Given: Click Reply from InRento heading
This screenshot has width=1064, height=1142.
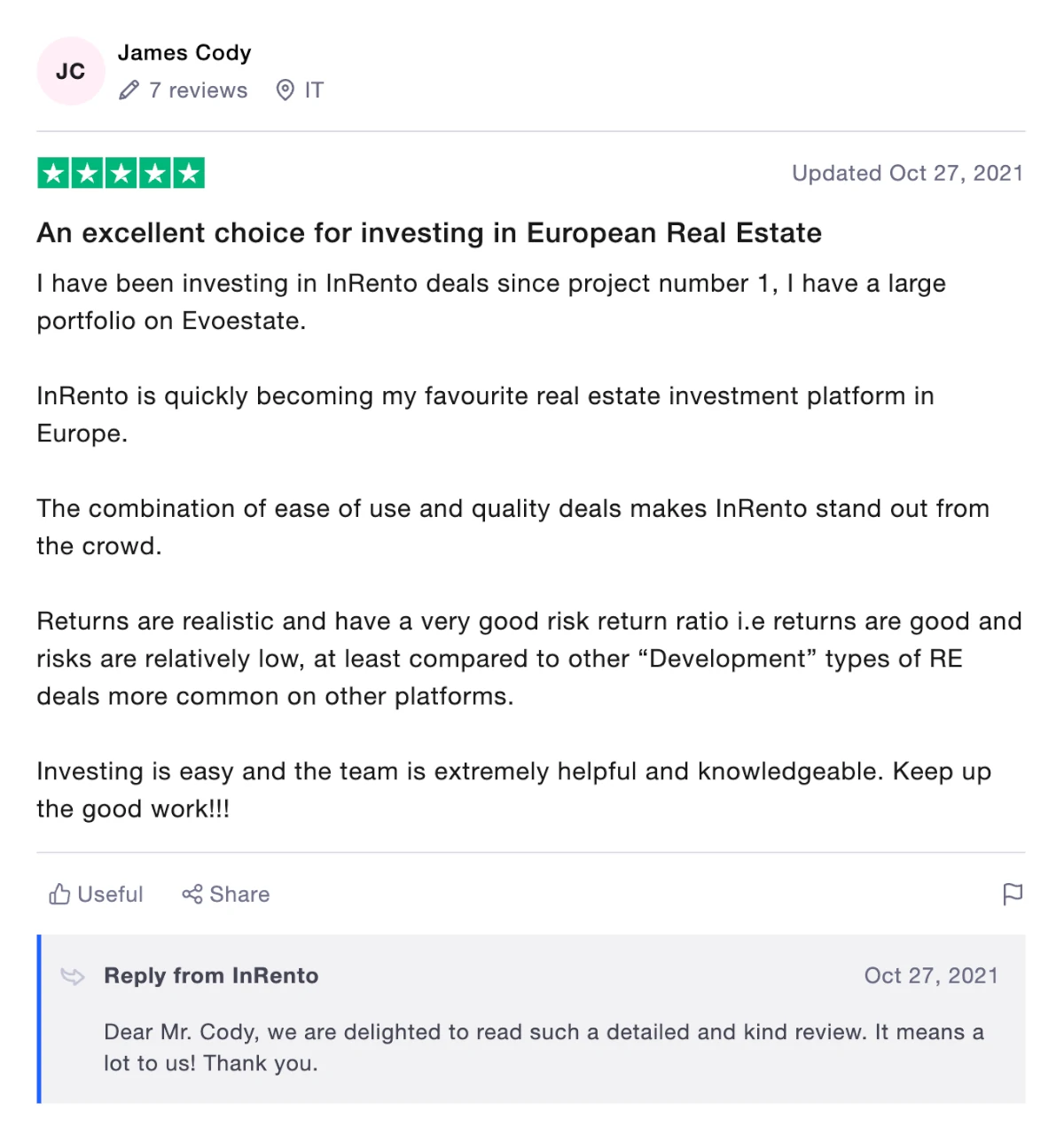Looking at the screenshot, I should click(x=211, y=975).
